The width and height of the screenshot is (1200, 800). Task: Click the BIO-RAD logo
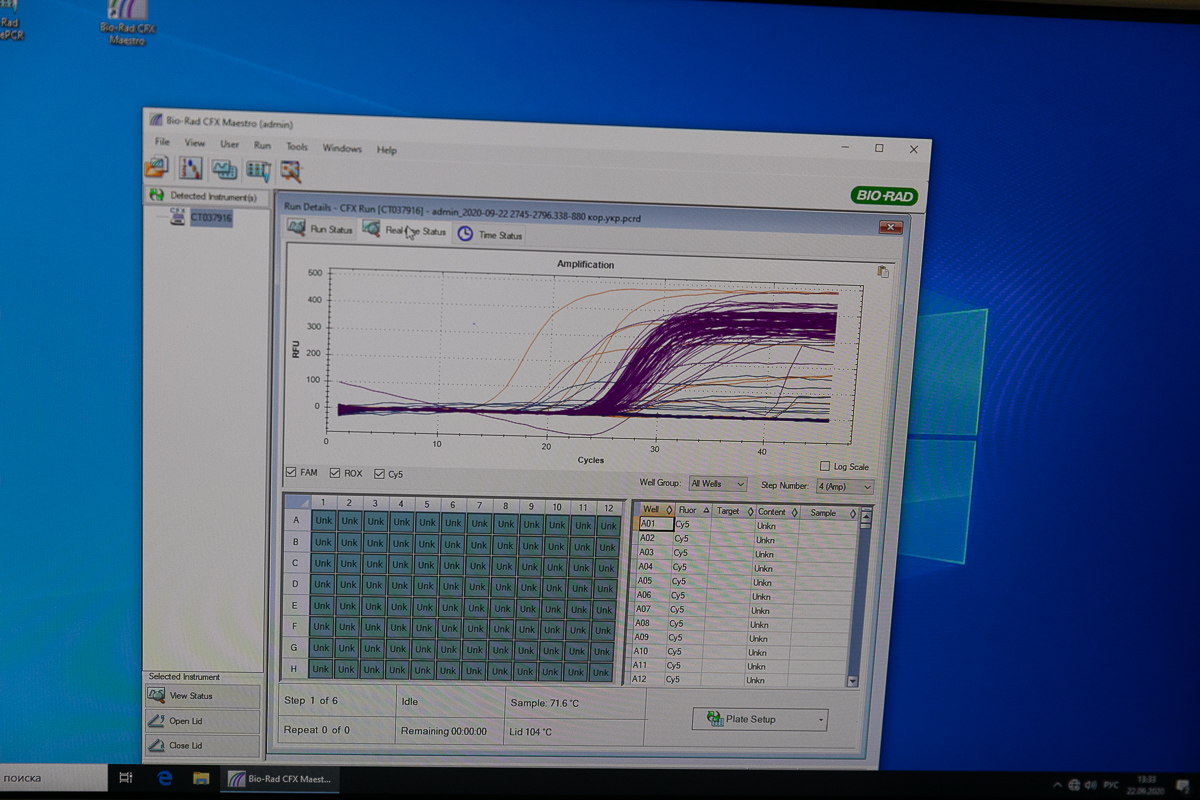884,195
